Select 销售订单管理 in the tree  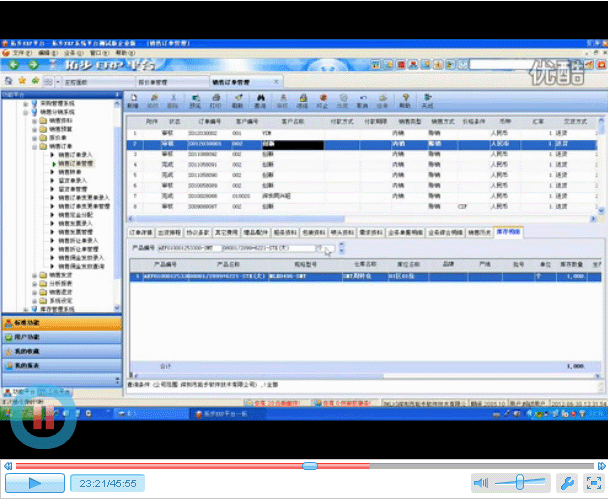76,163
